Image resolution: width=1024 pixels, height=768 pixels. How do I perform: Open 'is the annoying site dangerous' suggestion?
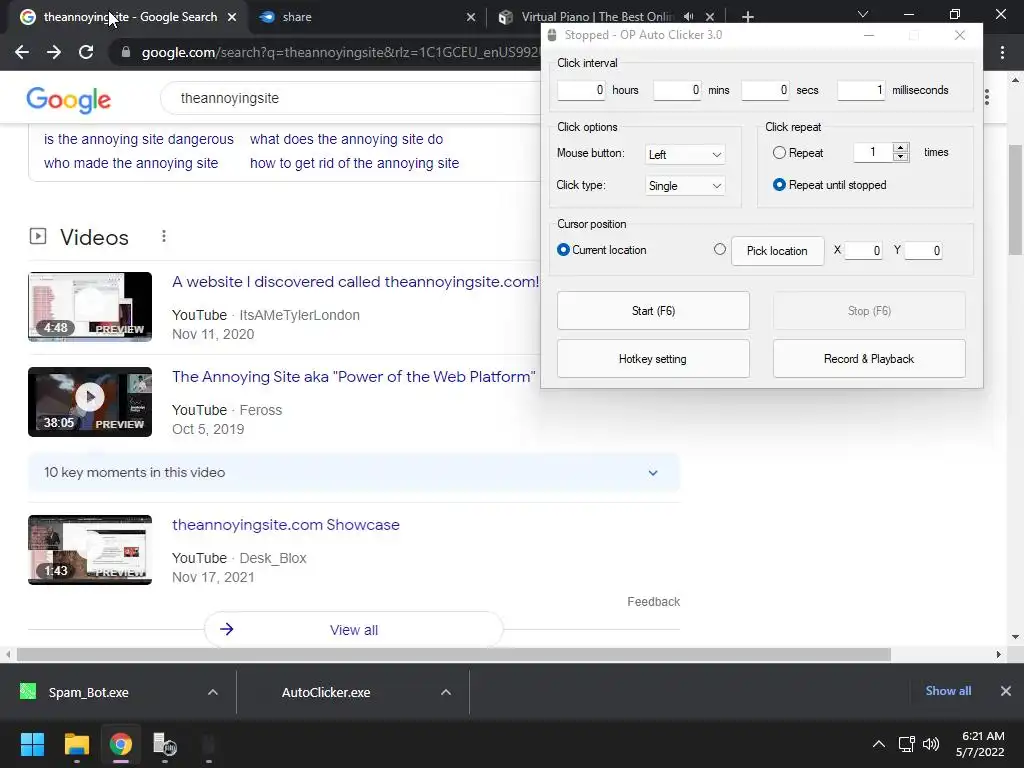(x=138, y=139)
